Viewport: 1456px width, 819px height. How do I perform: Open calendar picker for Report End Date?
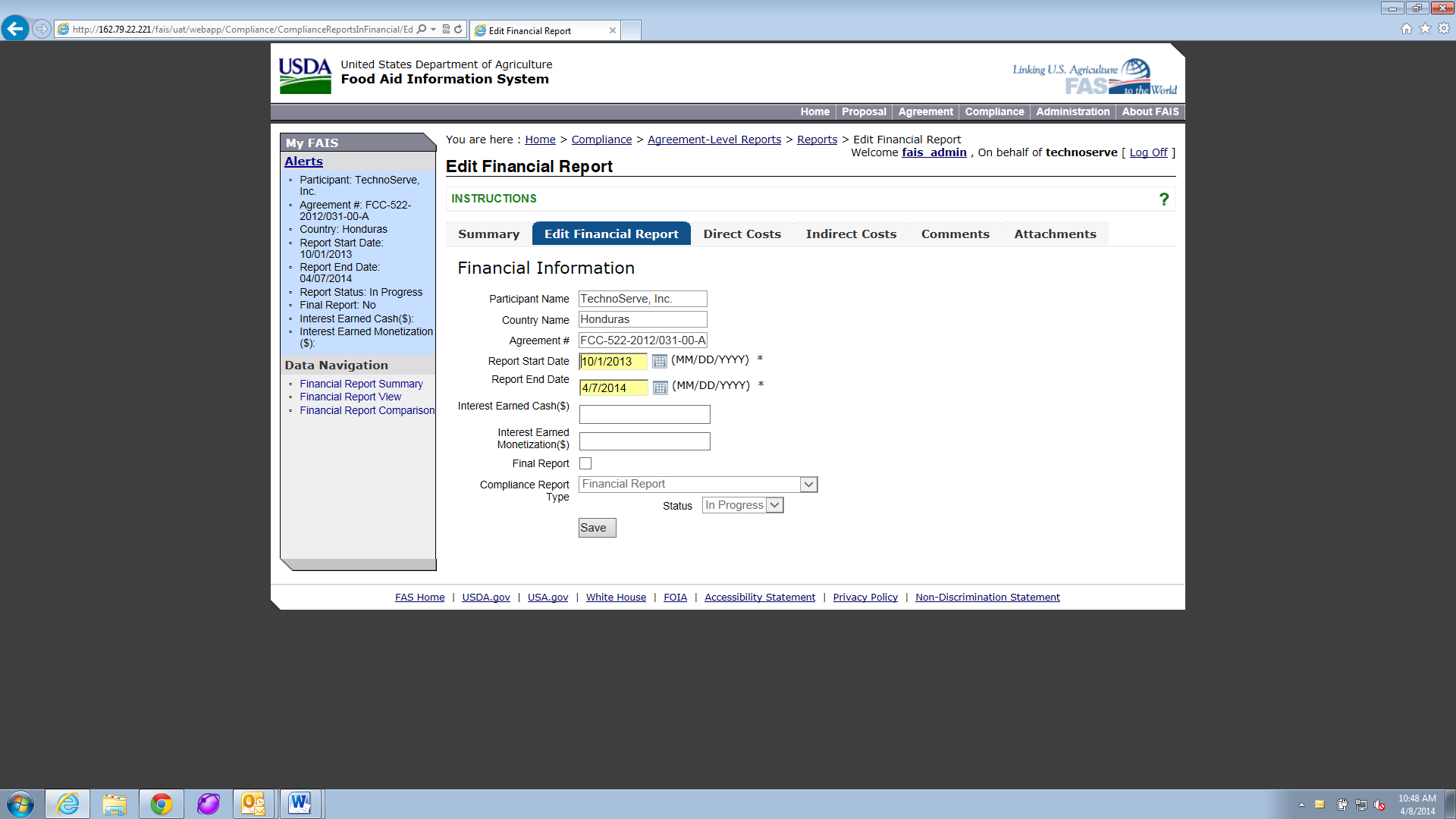[660, 388]
